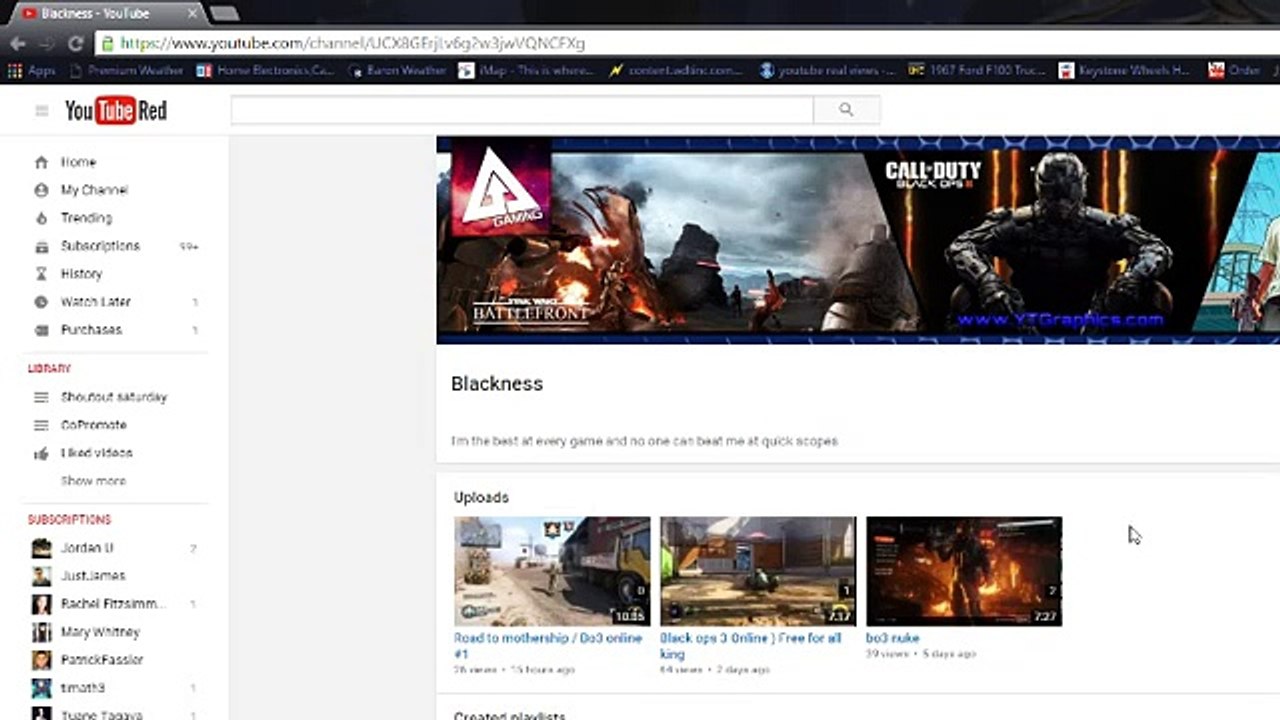Click the 'bo3 nuke' video title
The height and width of the screenshot is (720, 1280).
click(892, 638)
